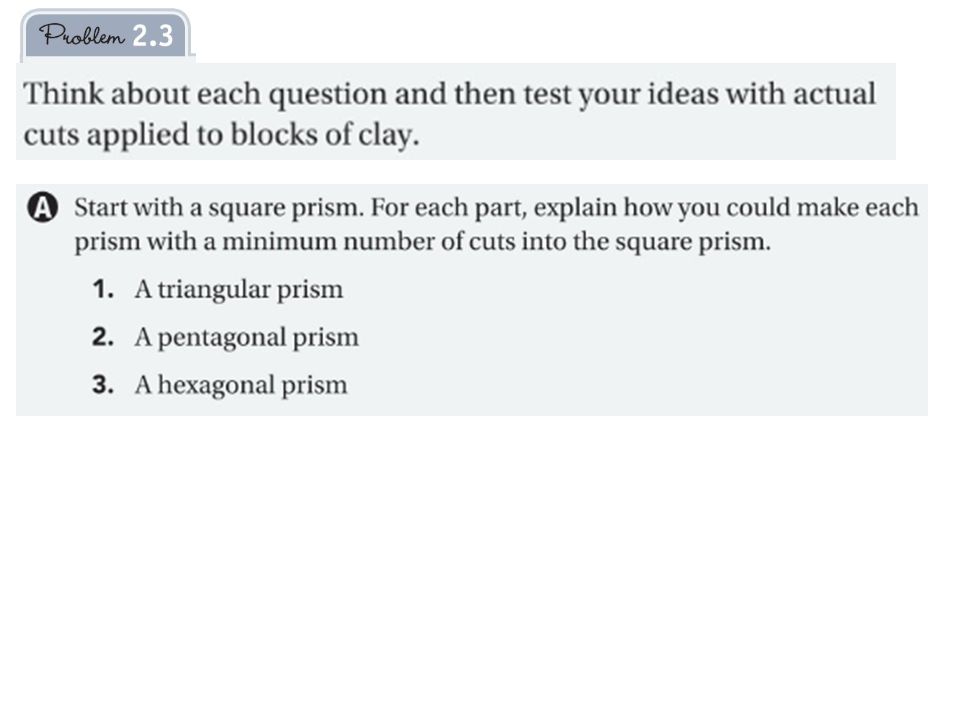The height and width of the screenshot is (720, 960).
Task: Select item 3 A hexagonal prism
Action: coord(220,385)
